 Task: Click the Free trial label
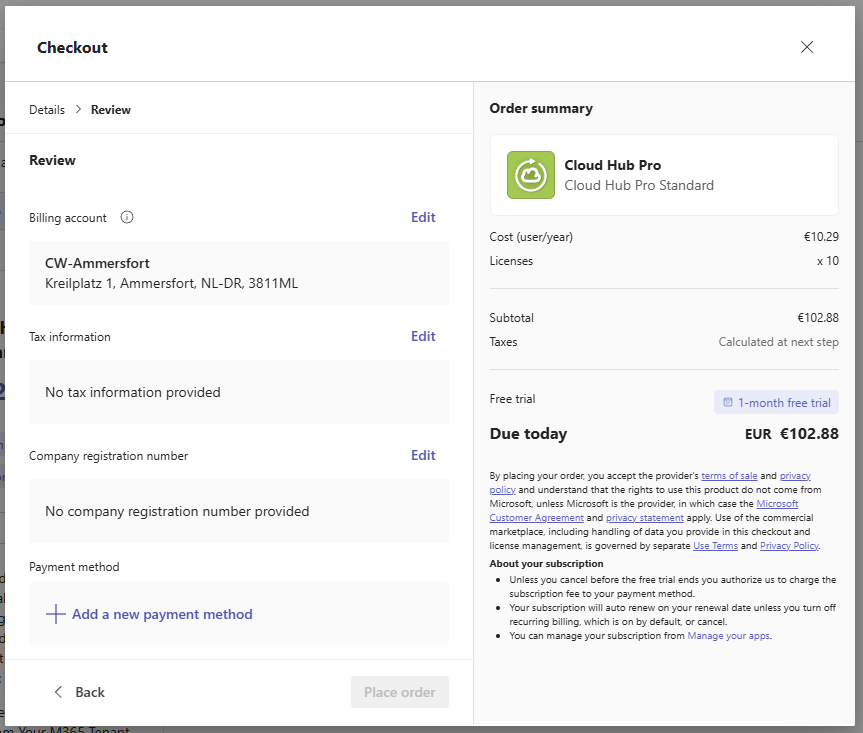point(512,399)
